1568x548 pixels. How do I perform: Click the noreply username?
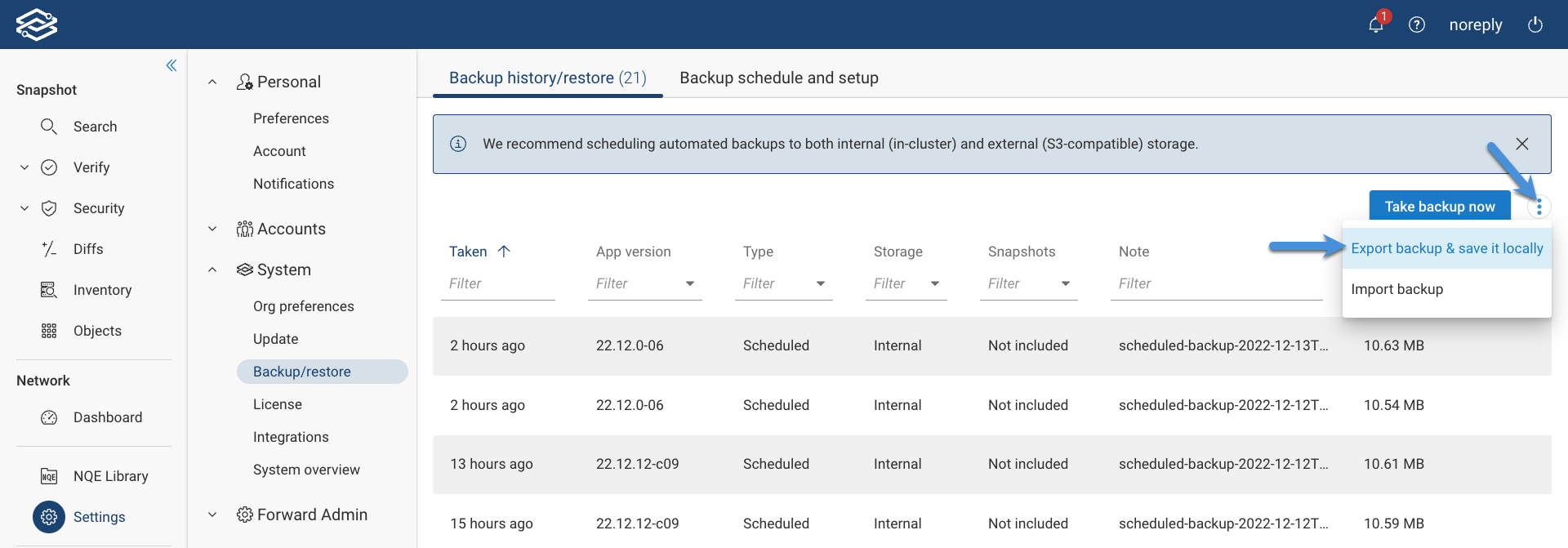pyautogui.click(x=1476, y=25)
